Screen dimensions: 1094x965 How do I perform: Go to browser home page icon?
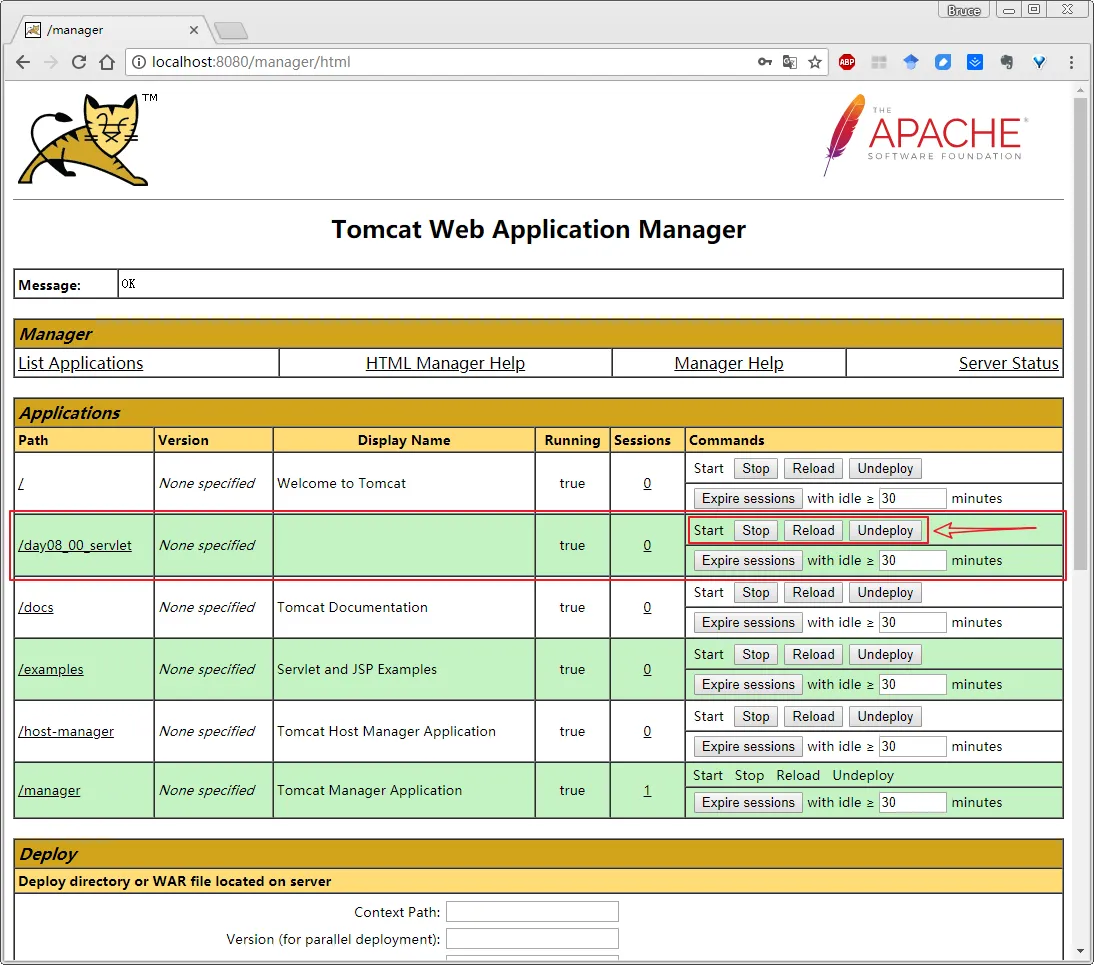pyautogui.click(x=107, y=62)
